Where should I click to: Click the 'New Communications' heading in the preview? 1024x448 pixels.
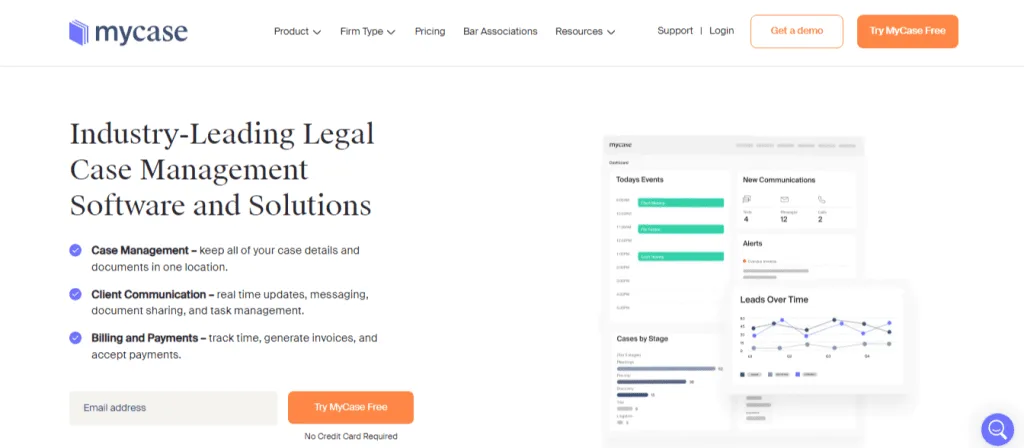click(779, 180)
